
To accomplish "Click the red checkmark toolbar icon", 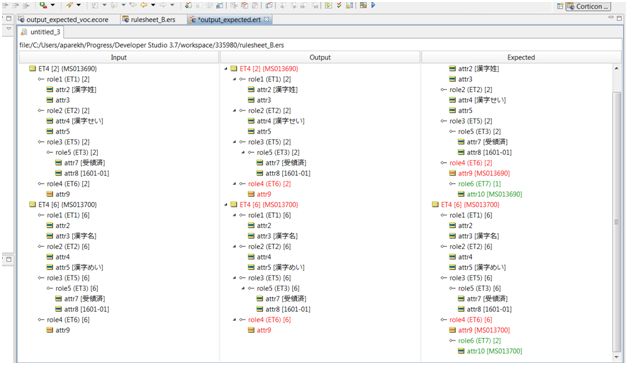I will (x=339, y=5).
